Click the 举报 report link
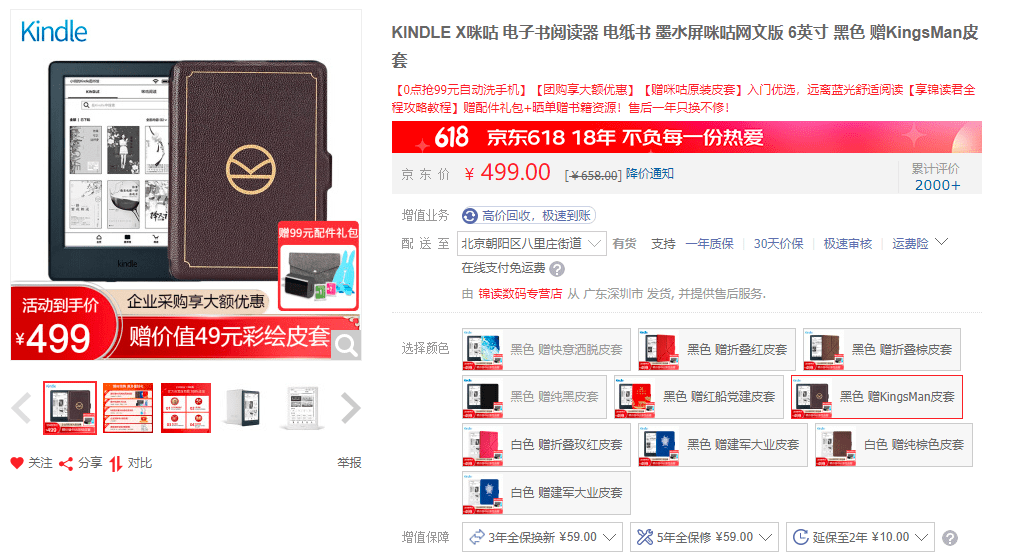The width and height of the screenshot is (1010, 553). [x=349, y=463]
